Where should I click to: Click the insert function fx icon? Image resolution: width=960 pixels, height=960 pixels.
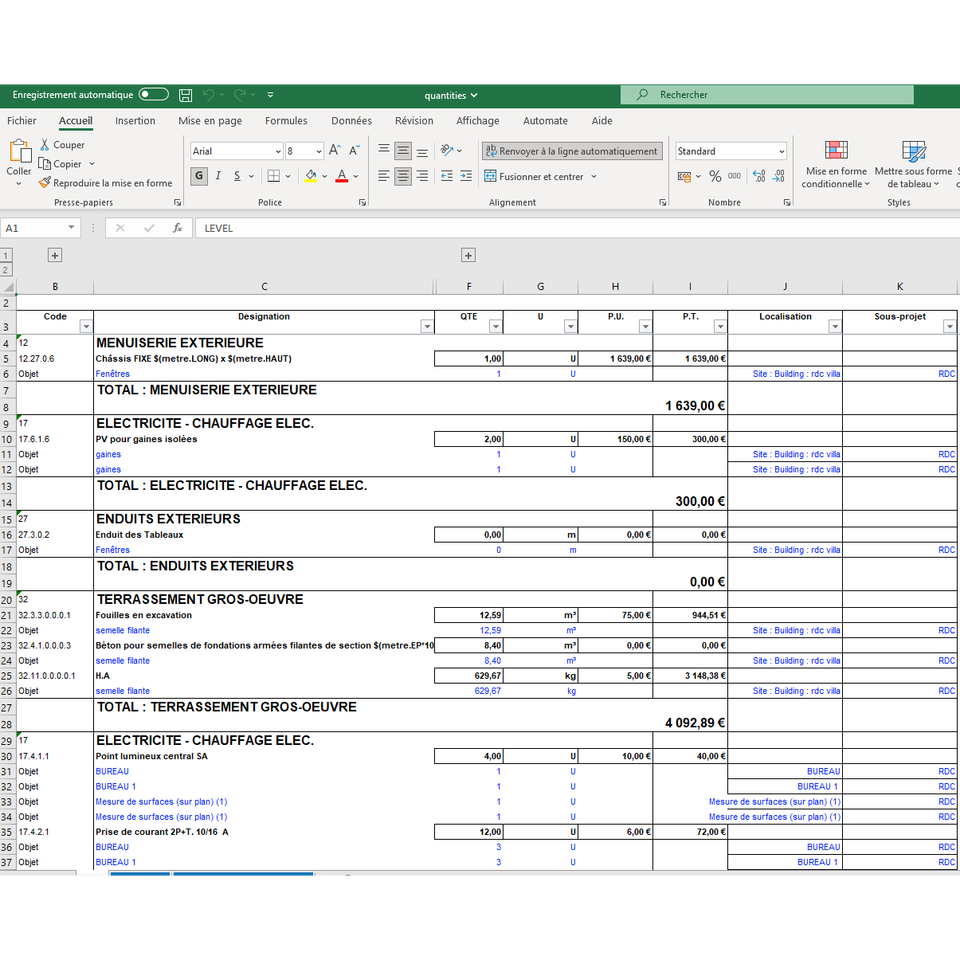pyautogui.click(x=177, y=228)
